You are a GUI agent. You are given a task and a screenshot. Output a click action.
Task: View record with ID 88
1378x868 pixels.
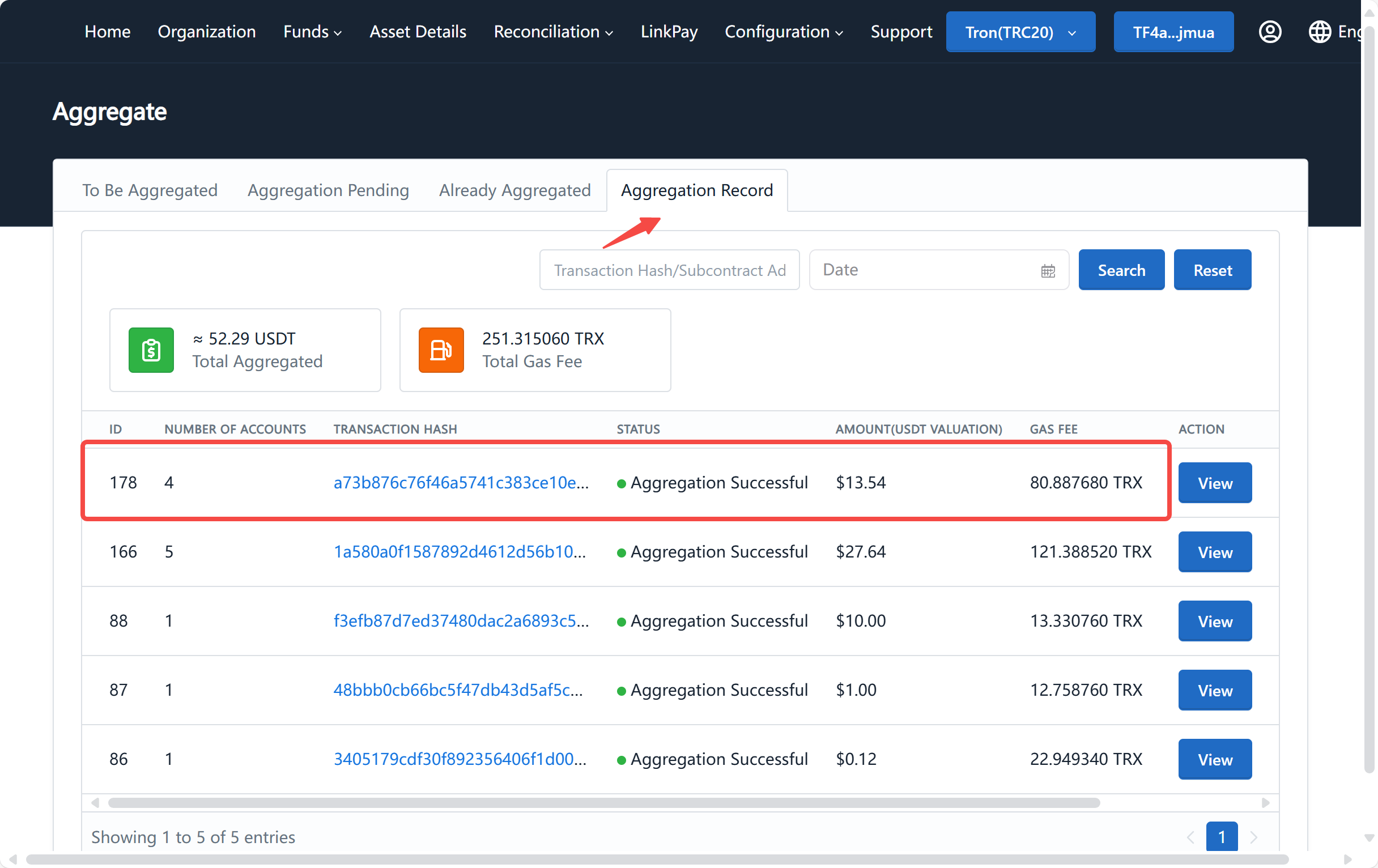point(1214,621)
